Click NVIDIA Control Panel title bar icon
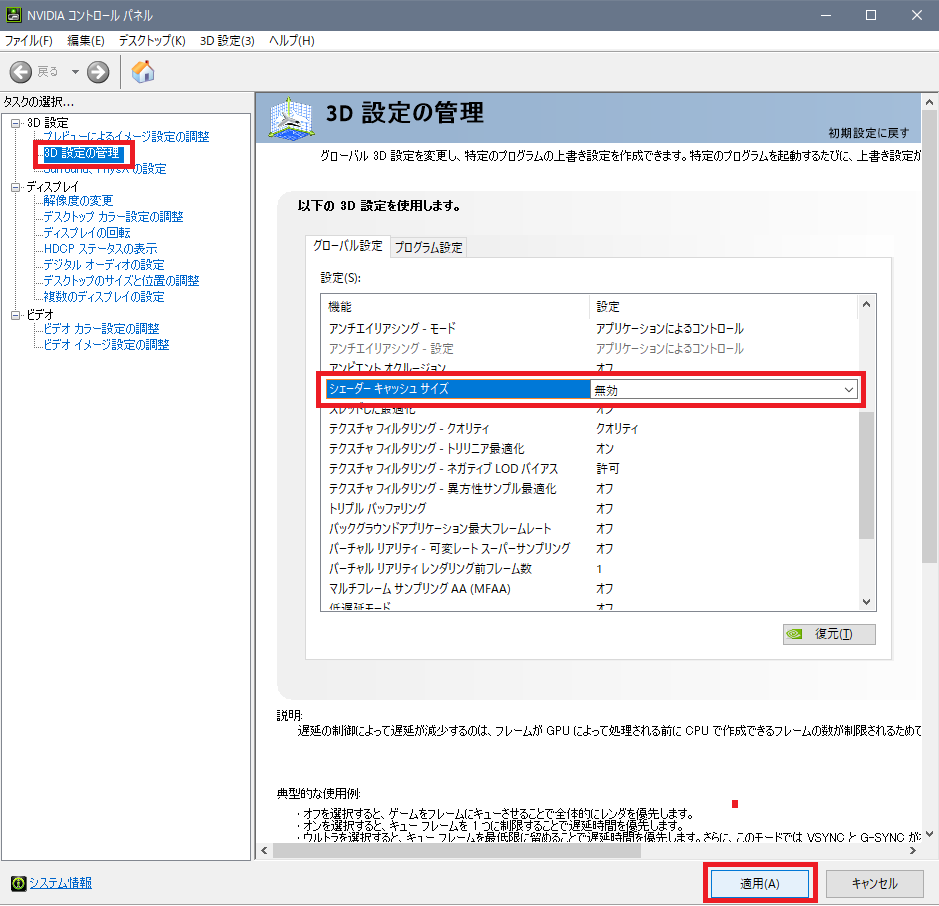 13,15
